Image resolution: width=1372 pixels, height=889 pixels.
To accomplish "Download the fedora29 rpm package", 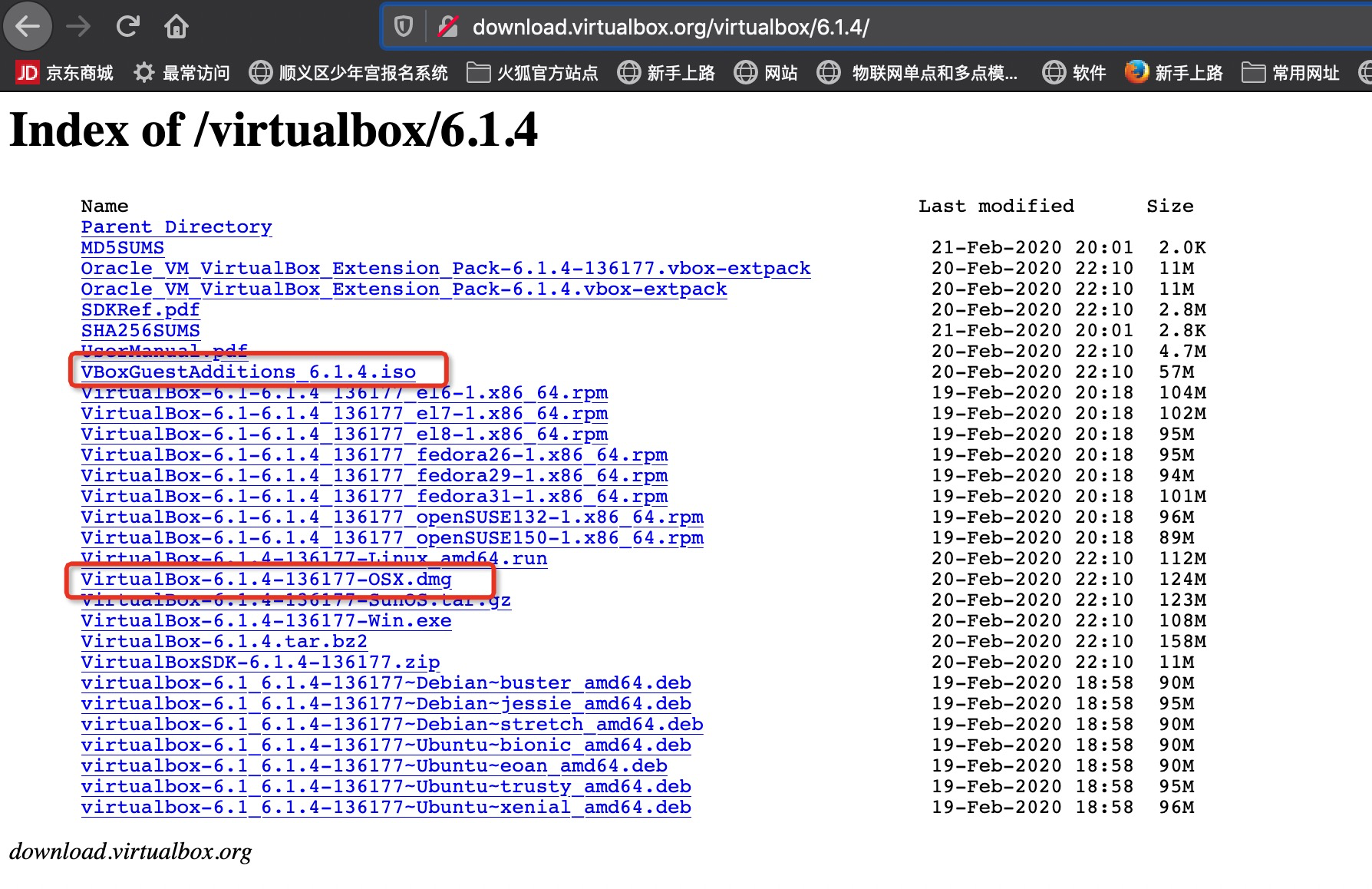I will (374, 476).
